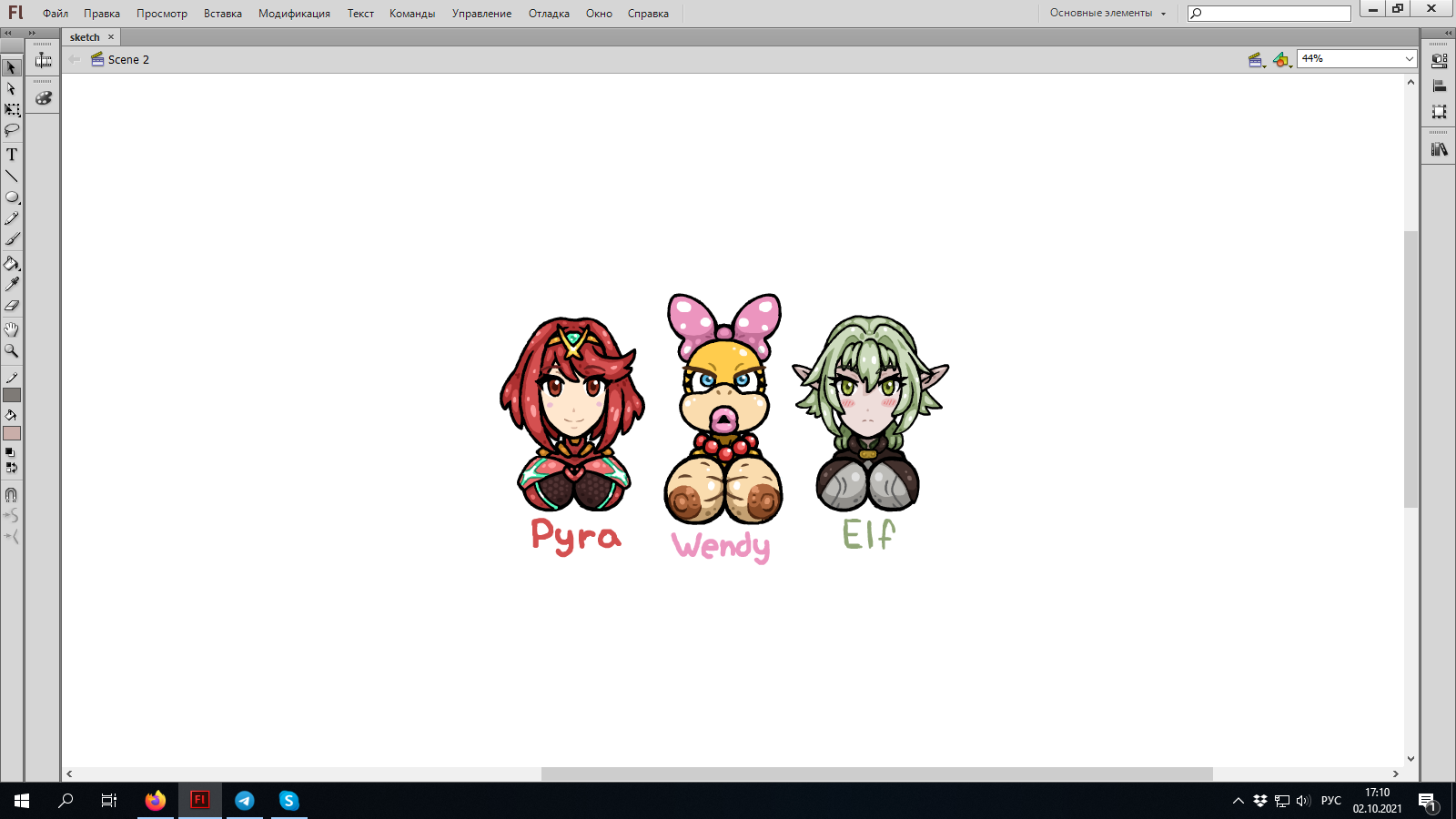Image resolution: width=1456 pixels, height=819 pixels.
Task: Open the Edit Scene dropdown
Action: point(1258,60)
